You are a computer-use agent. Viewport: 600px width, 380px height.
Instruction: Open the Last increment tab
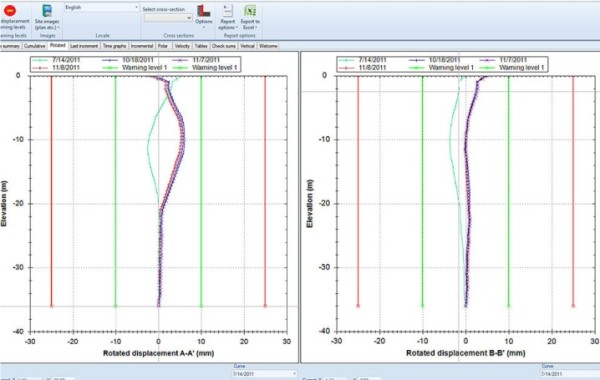[84, 46]
